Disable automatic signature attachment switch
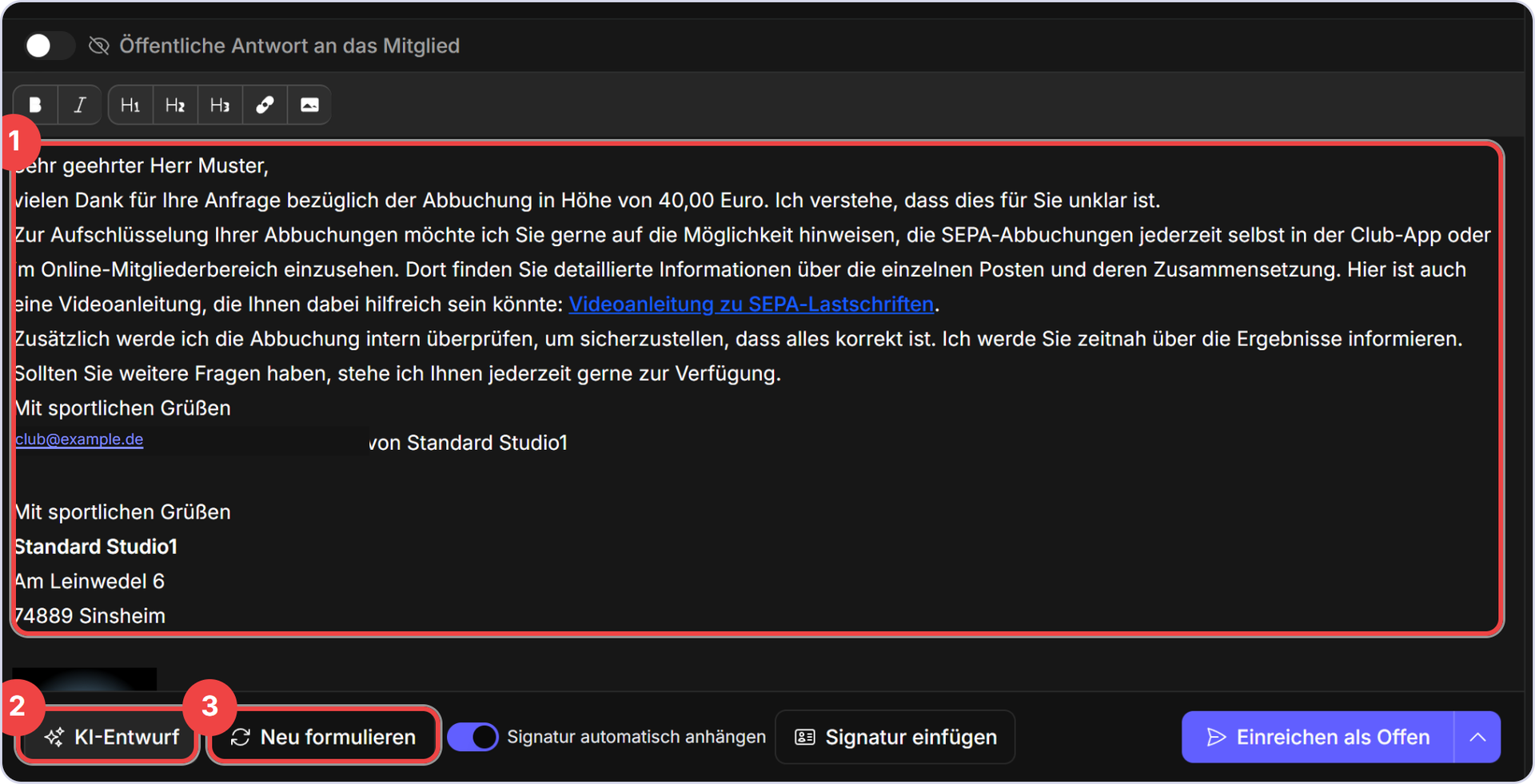 coord(472,737)
